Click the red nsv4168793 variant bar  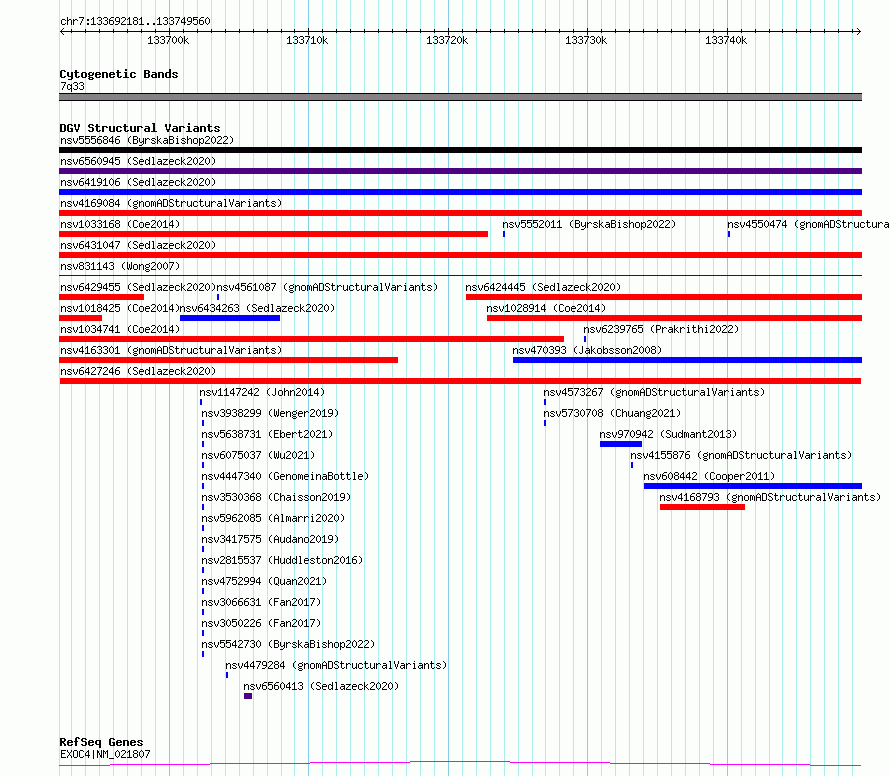[x=702, y=507]
